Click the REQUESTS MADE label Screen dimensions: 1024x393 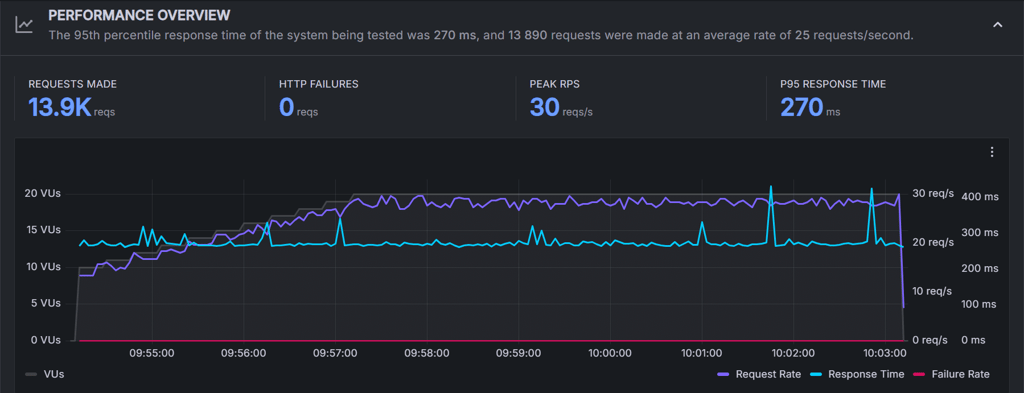click(72, 84)
